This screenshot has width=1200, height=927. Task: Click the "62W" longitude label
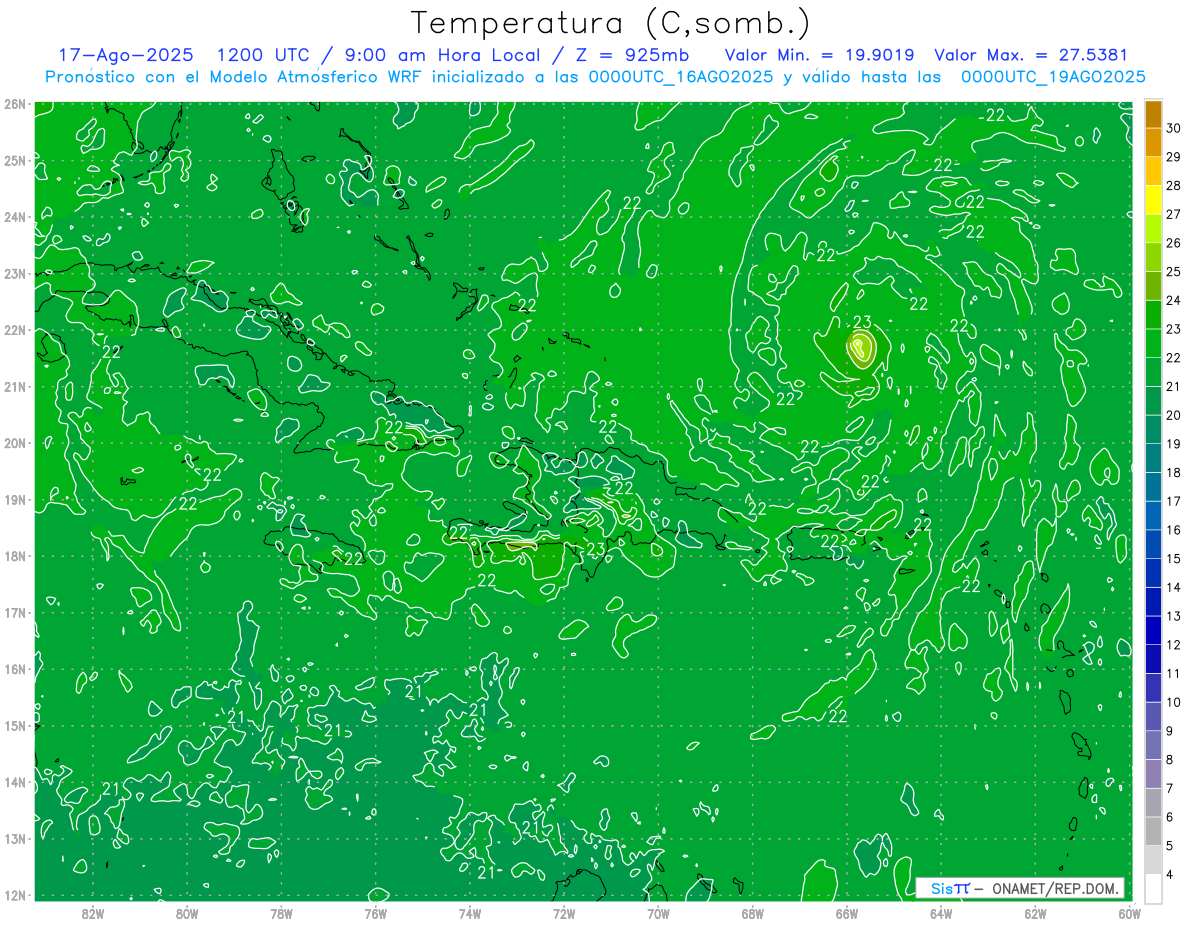pos(1035,913)
